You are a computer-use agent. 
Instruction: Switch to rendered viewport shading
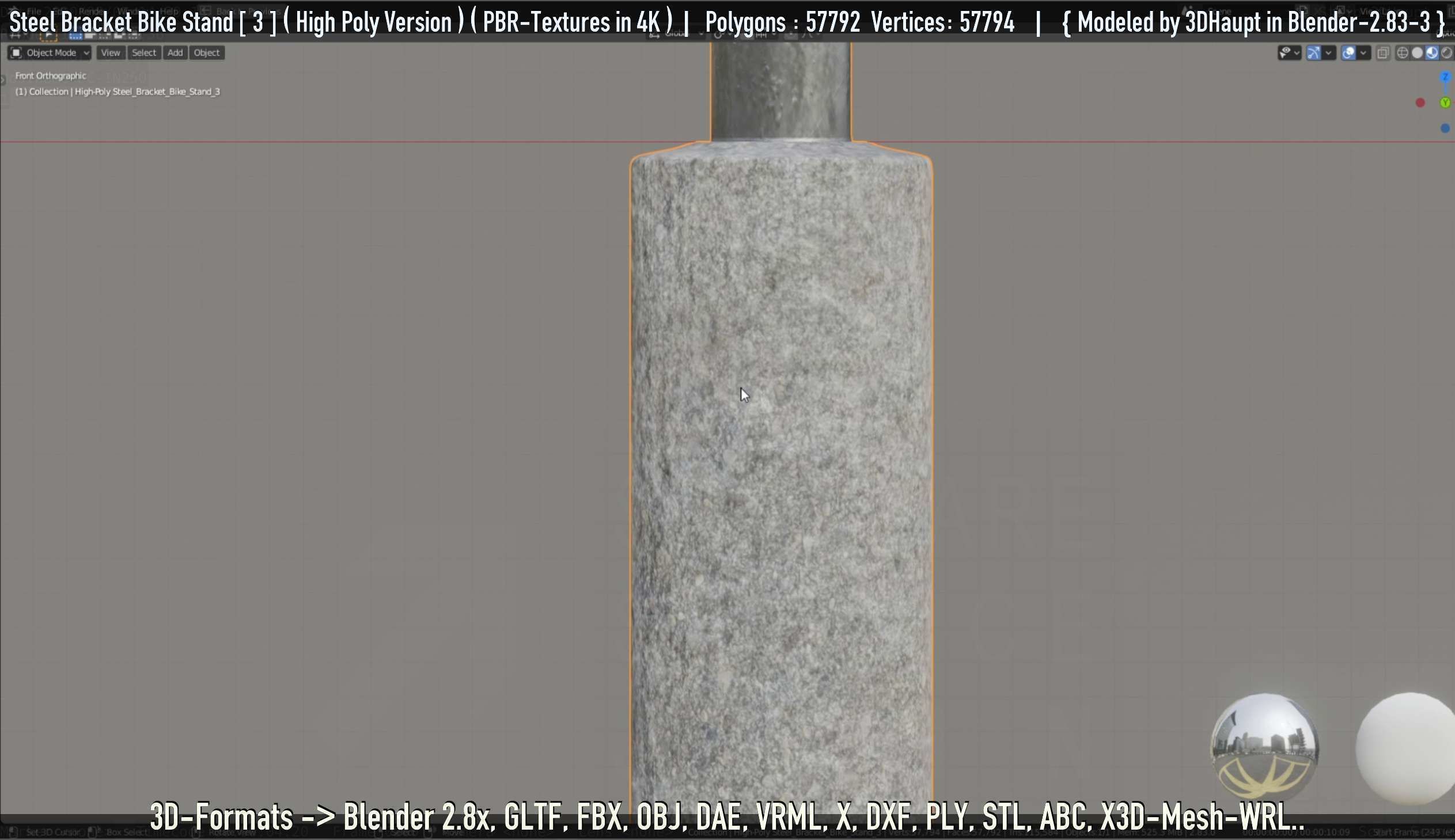1447,53
